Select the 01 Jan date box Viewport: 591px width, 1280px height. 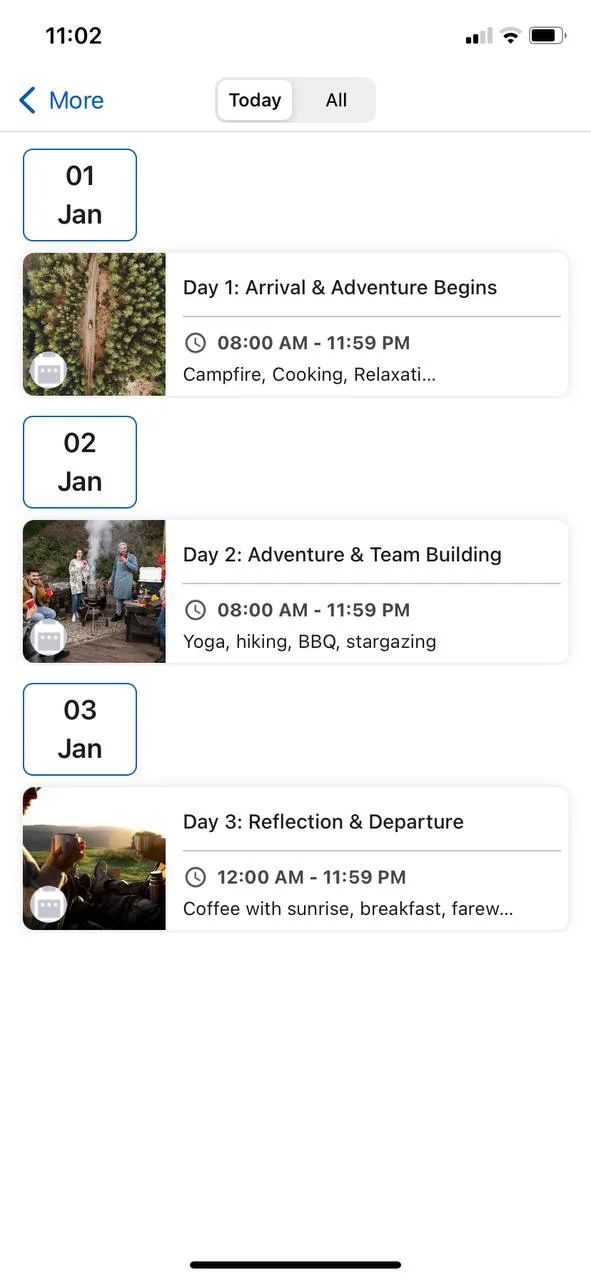tap(80, 195)
